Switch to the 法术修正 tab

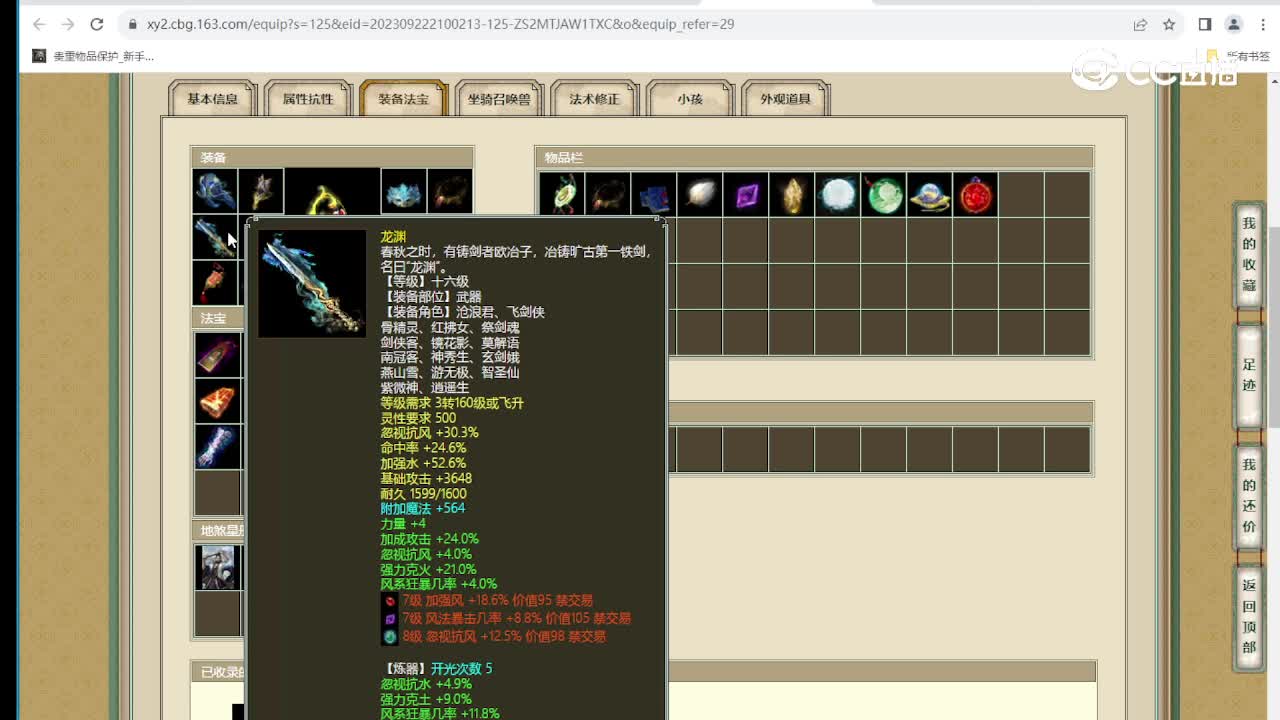[x=594, y=98]
